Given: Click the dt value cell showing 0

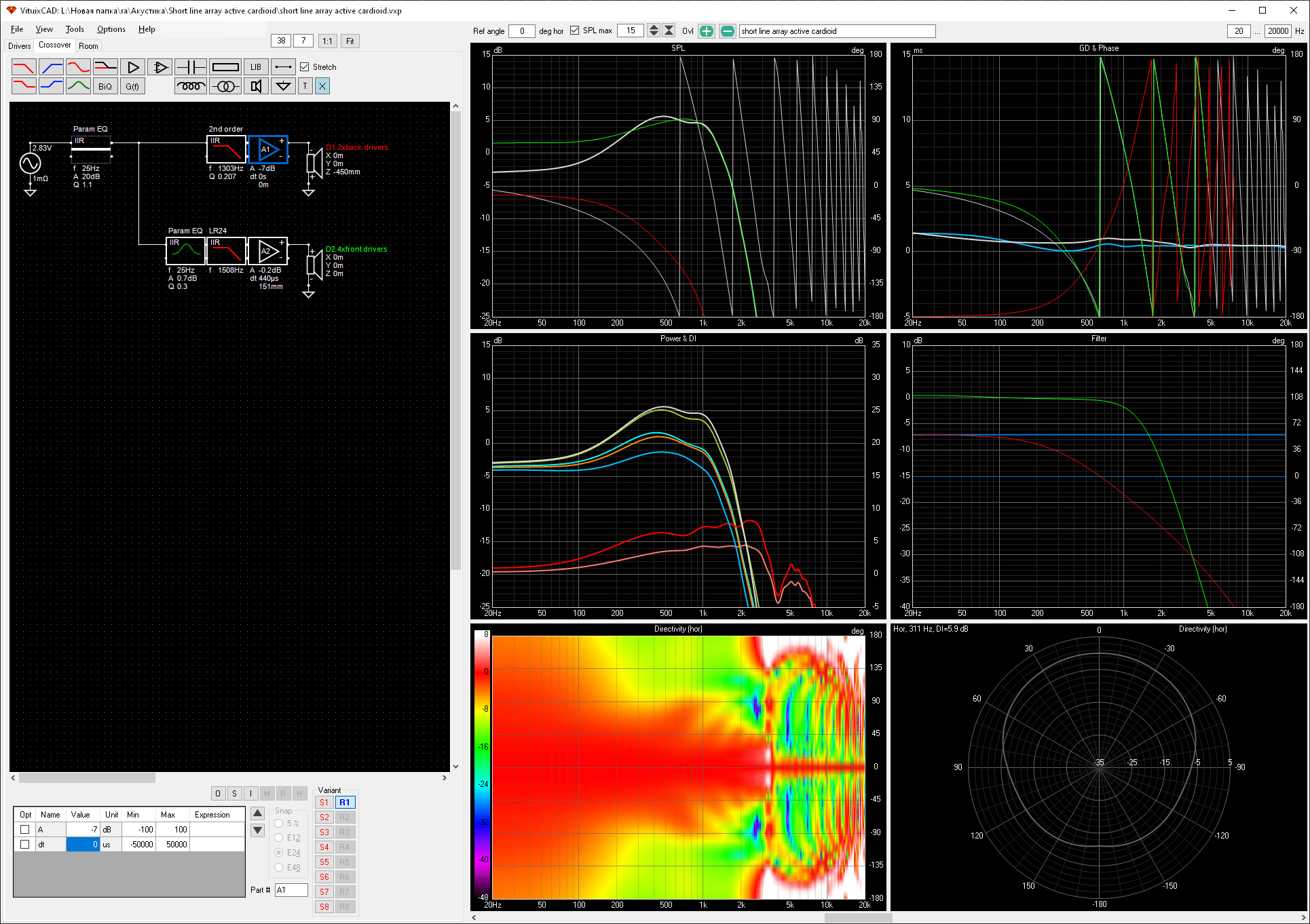Looking at the screenshot, I should [x=83, y=845].
